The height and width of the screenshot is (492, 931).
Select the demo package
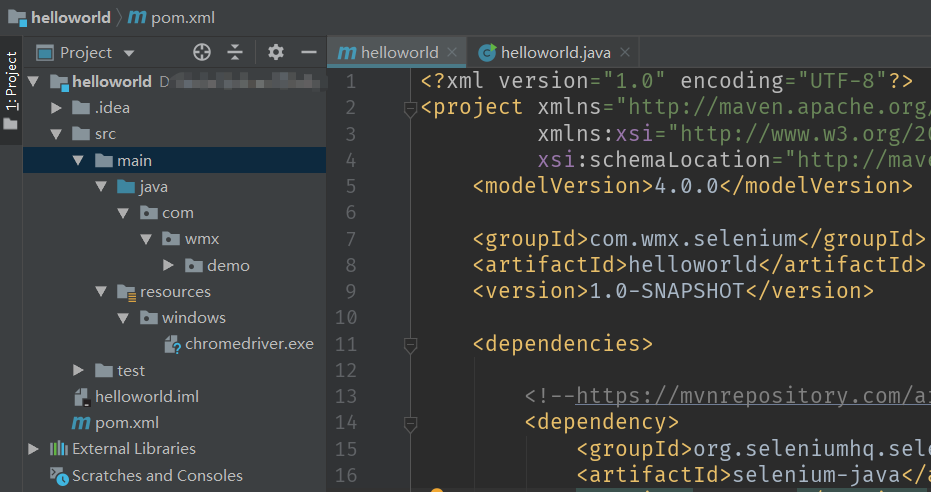228,265
